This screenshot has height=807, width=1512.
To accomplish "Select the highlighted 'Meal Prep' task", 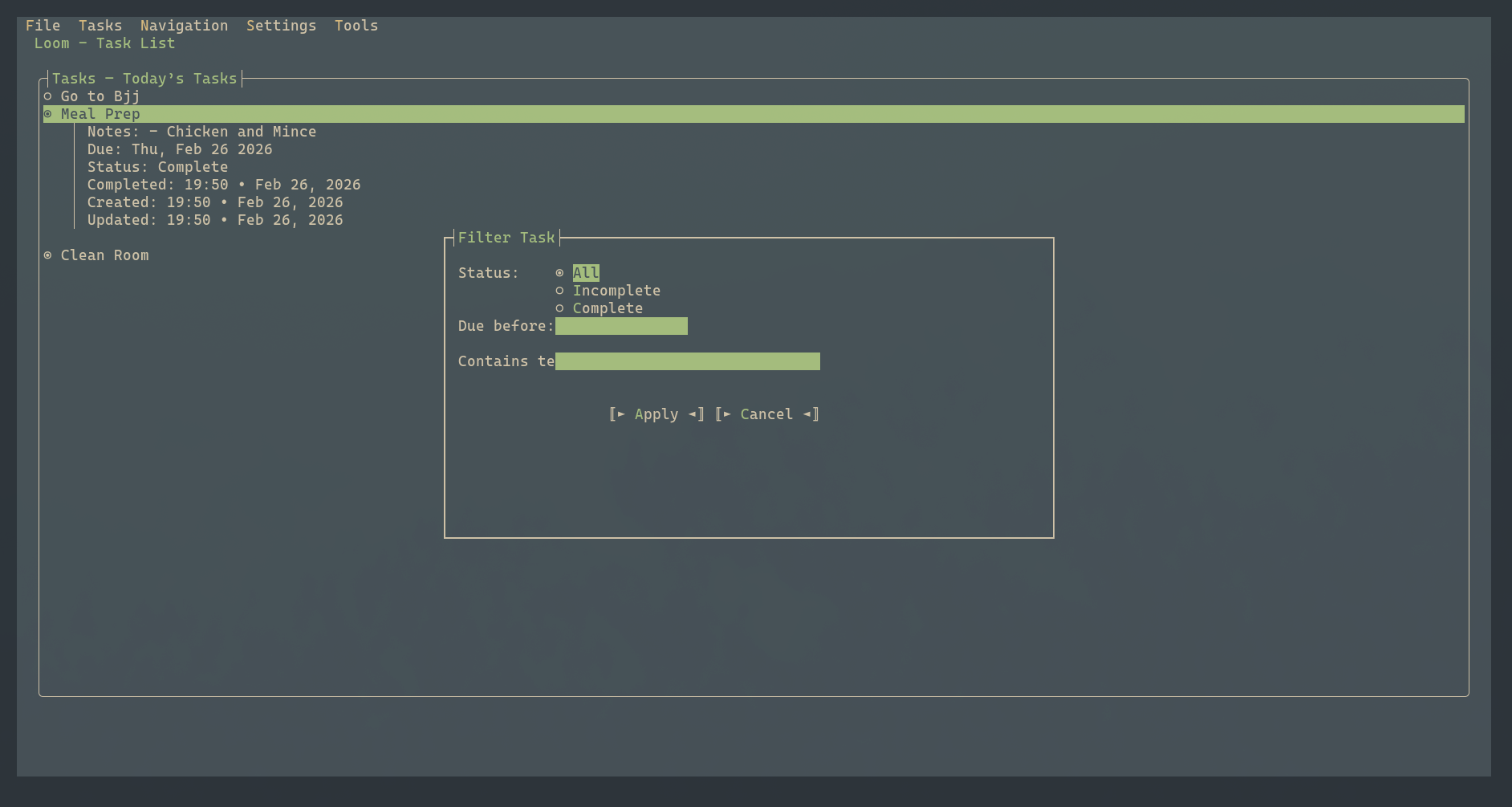I will [100, 113].
